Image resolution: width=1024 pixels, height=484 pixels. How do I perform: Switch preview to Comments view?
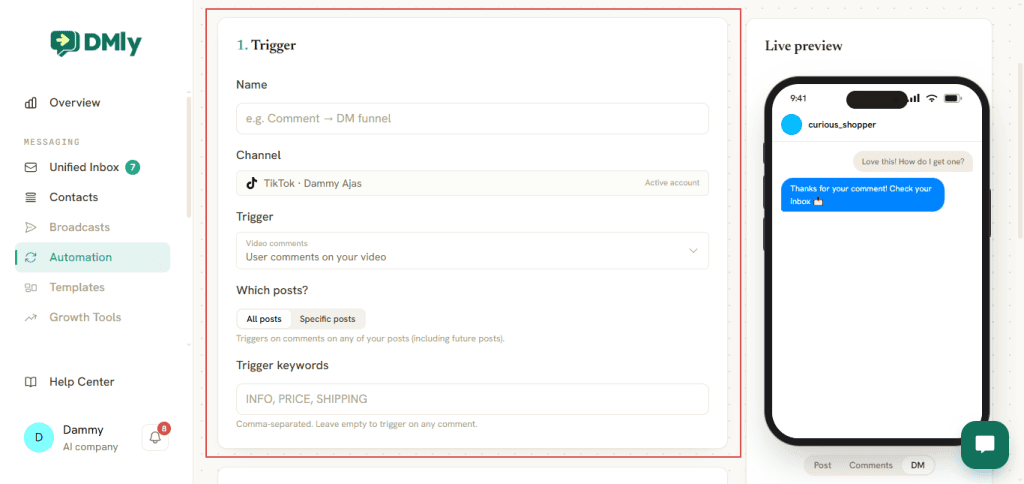tap(871, 465)
